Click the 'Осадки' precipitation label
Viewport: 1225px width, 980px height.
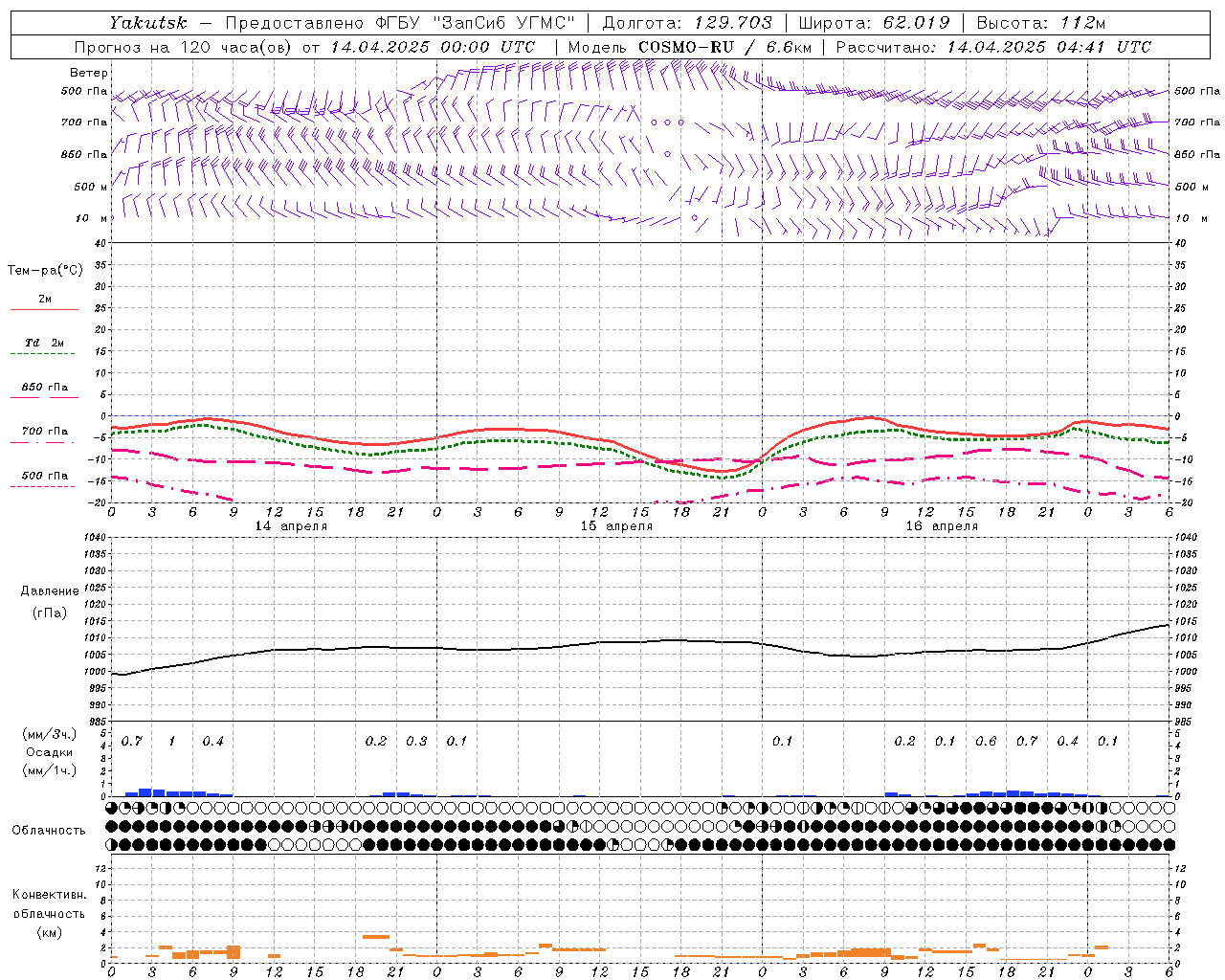click(50, 752)
